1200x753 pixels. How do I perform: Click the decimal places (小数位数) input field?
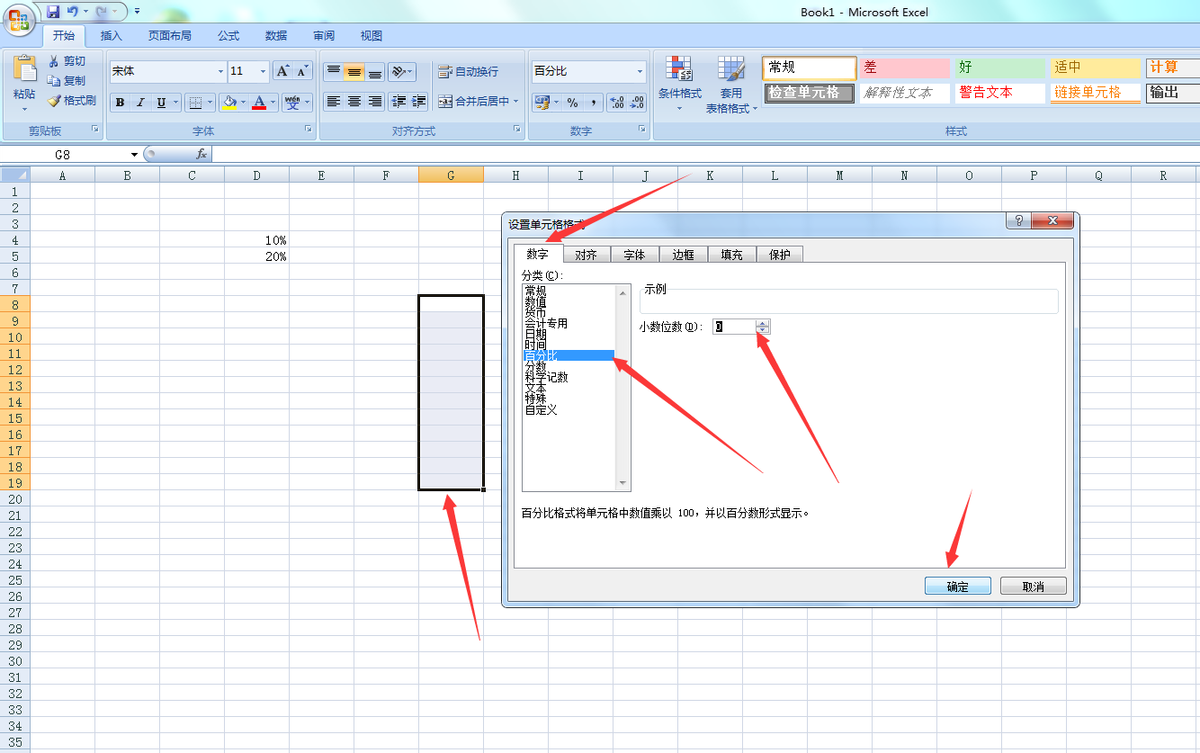734,327
